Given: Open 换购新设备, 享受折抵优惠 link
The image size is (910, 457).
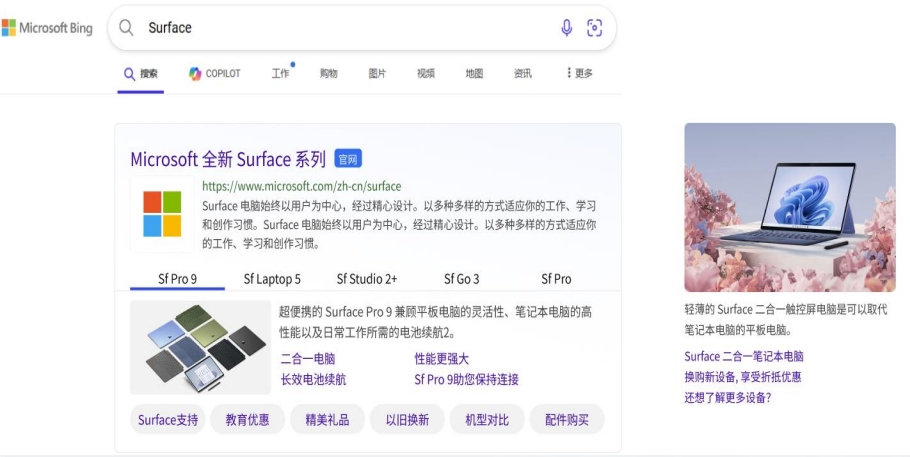Looking at the screenshot, I should coord(742,377).
